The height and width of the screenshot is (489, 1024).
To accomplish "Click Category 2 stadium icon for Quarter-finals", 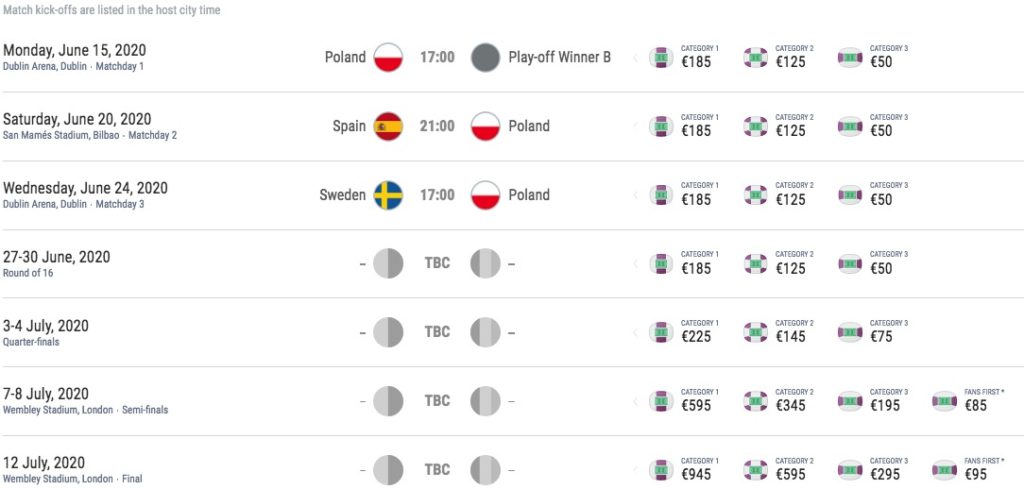I will 755,332.
